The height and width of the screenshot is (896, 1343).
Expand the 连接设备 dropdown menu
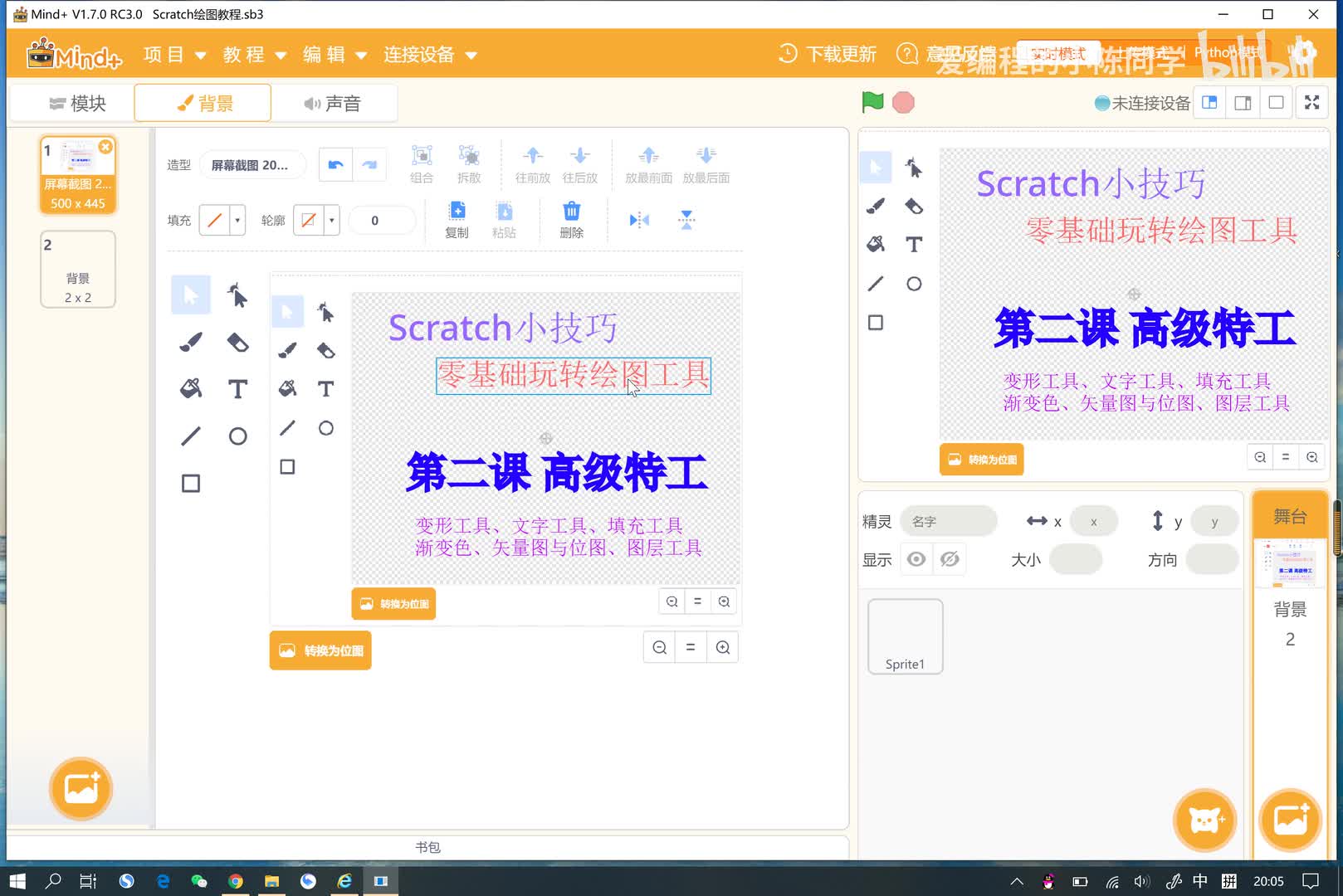click(430, 55)
